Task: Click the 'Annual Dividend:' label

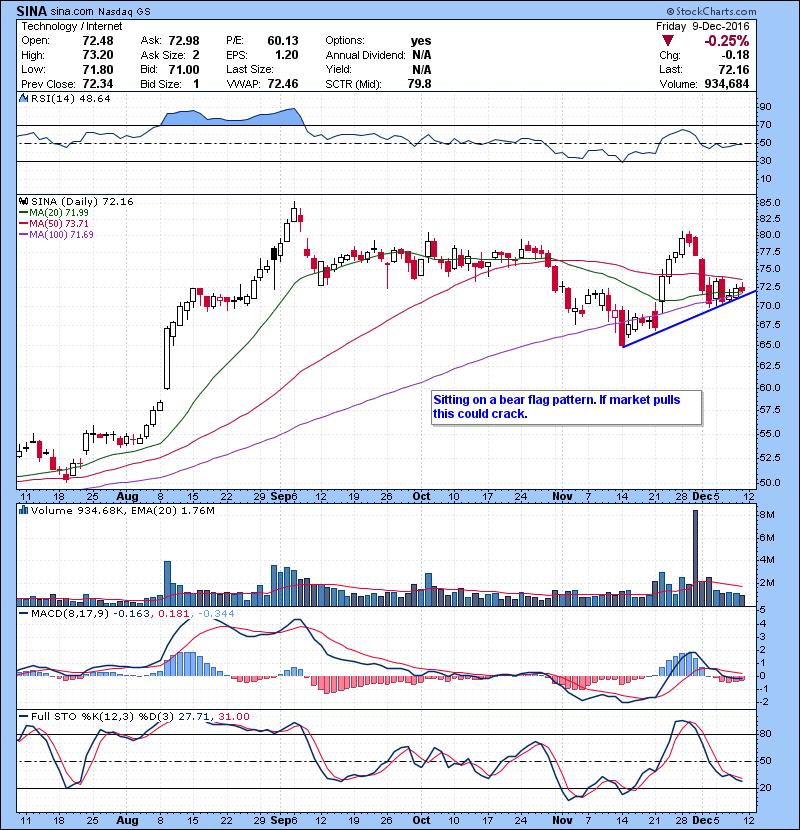Action: click(x=365, y=55)
